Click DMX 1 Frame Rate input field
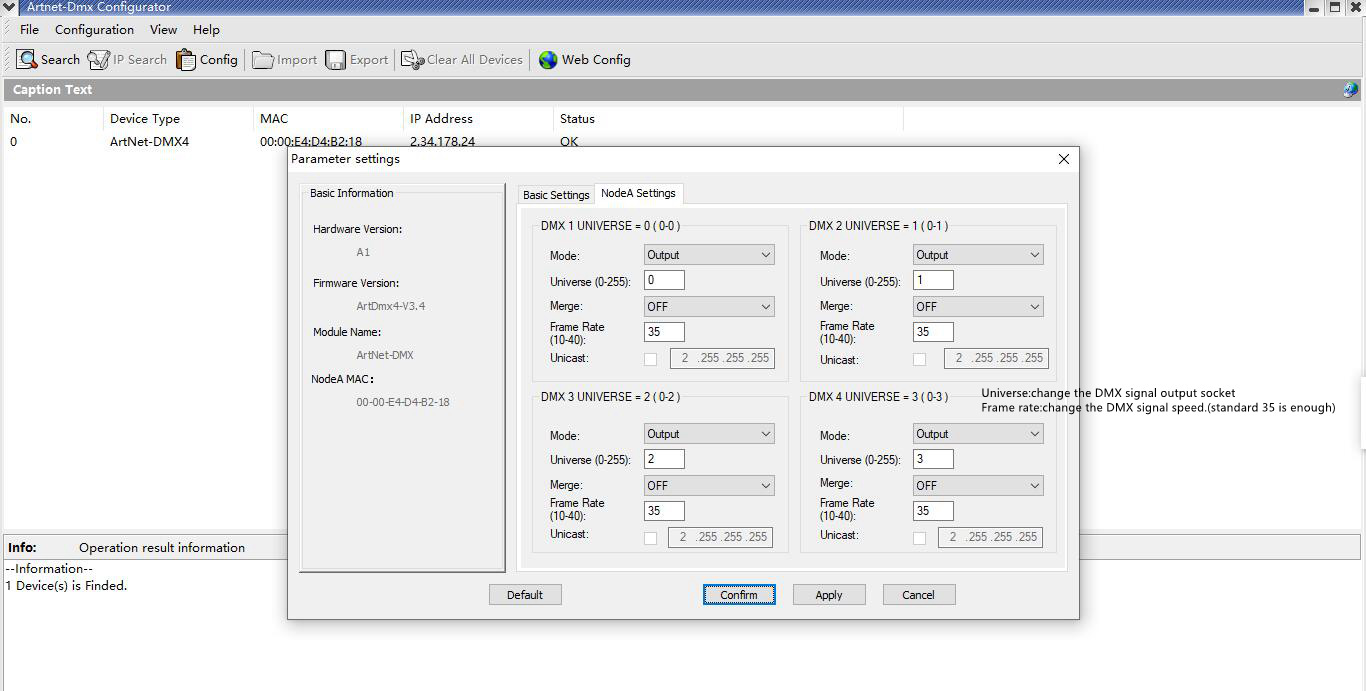This screenshot has width=1366, height=691. point(664,332)
